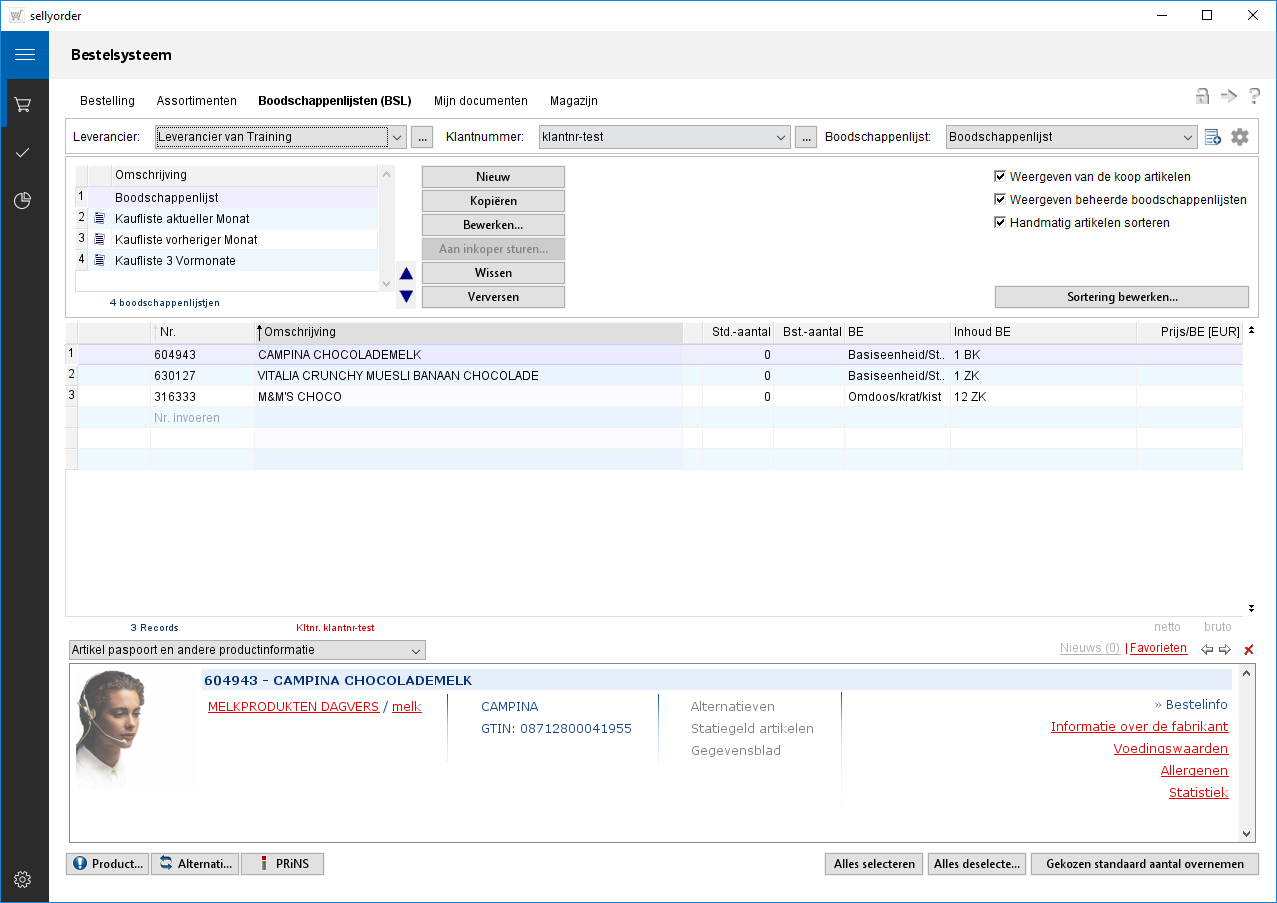The width and height of the screenshot is (1277, 903).
Task: Close info panel with red X
Action: tap(1248, 650)
